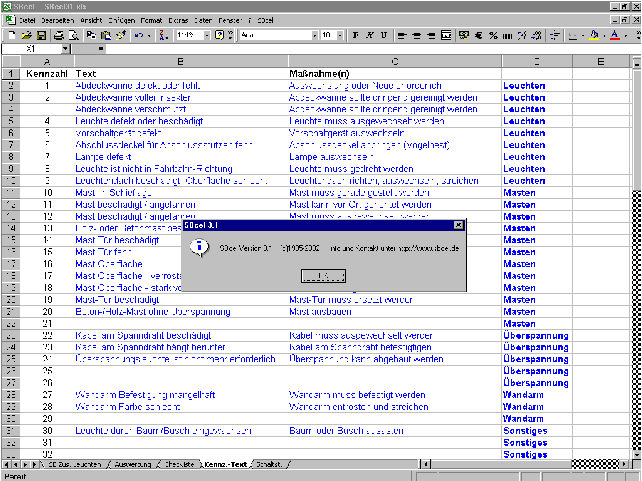Expand the Borders style dropdown arrow
Viewport: 642px width, 481px height.
[583, 36]
